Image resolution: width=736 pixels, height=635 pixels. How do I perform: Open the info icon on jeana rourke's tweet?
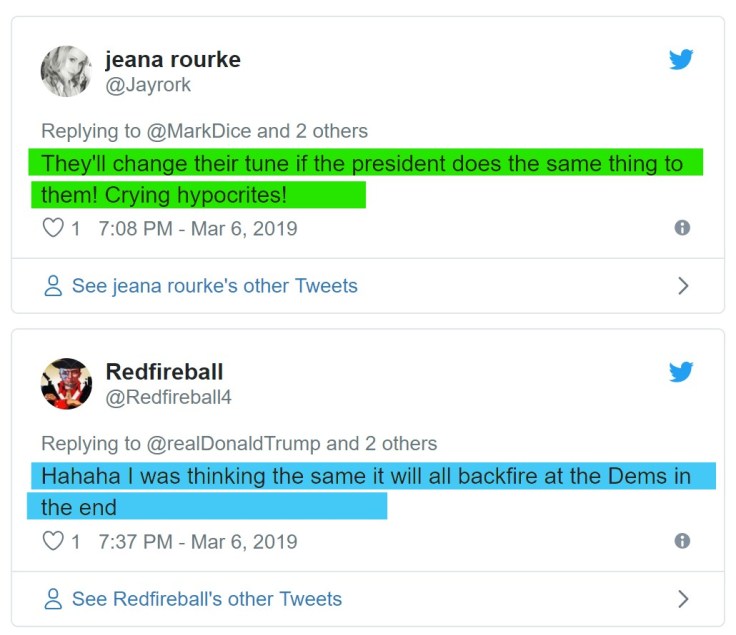pyautogui.click(x=682, y=228)
